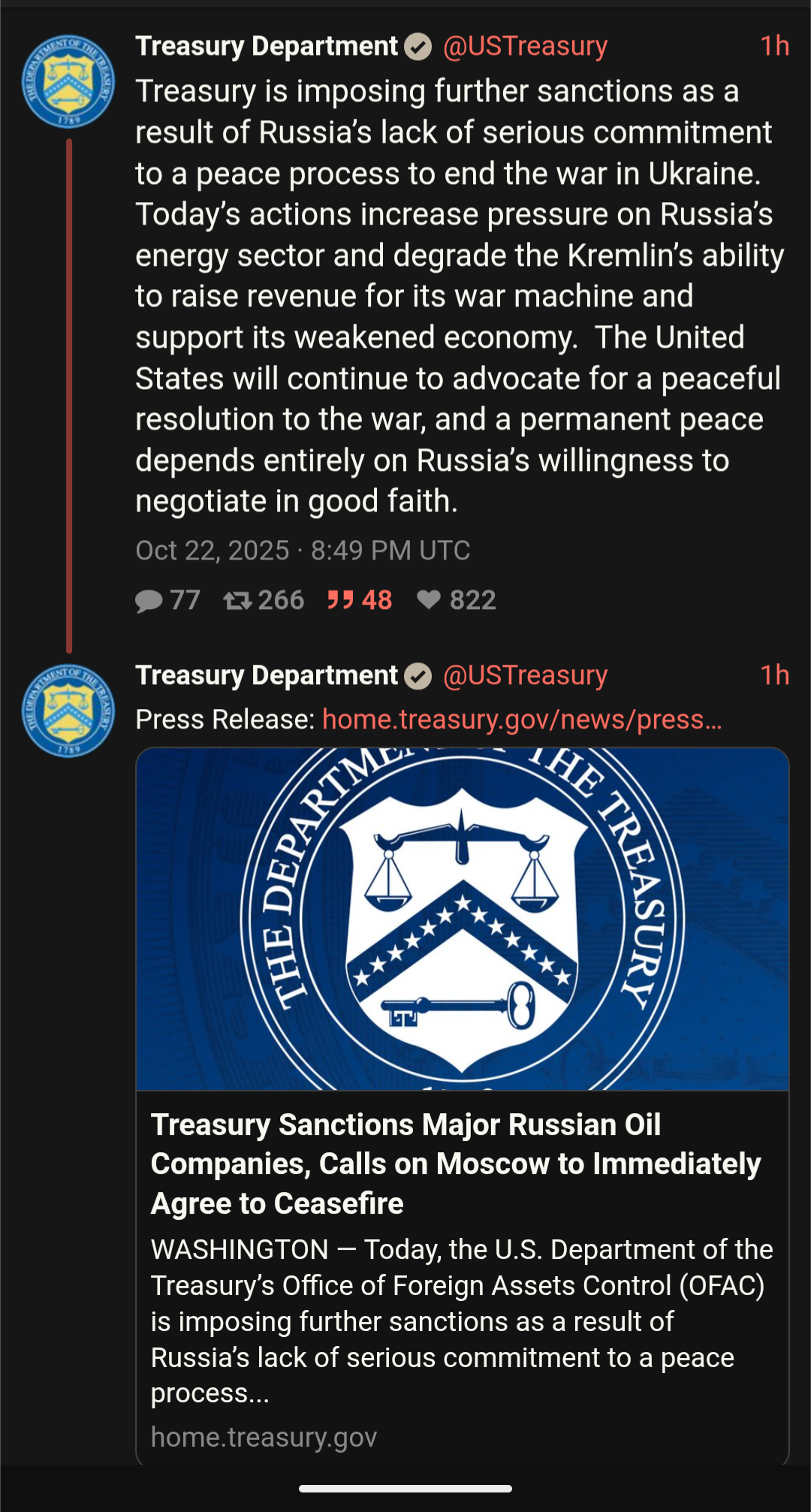
Task: Click the verified badge on the sanctions post
Action: 418,47
